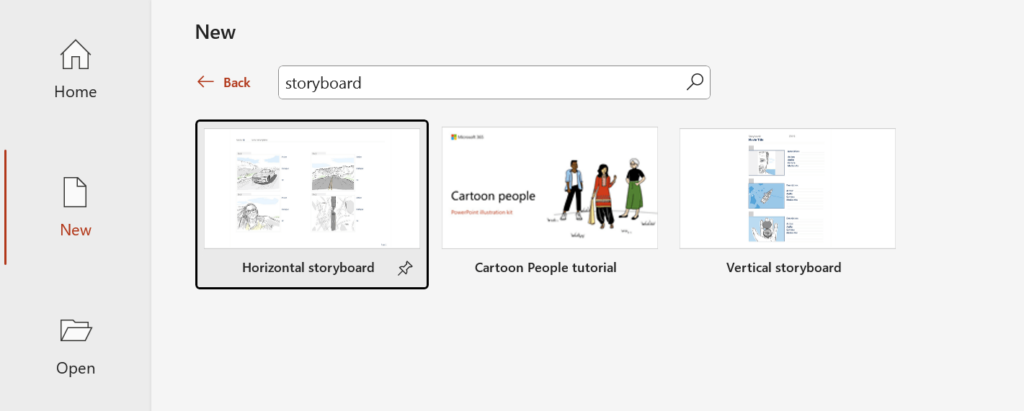The height and width of the screenshot is (411, 1024).
Task: Click the Vertical storyboard caption text
Action: [783, 268]
